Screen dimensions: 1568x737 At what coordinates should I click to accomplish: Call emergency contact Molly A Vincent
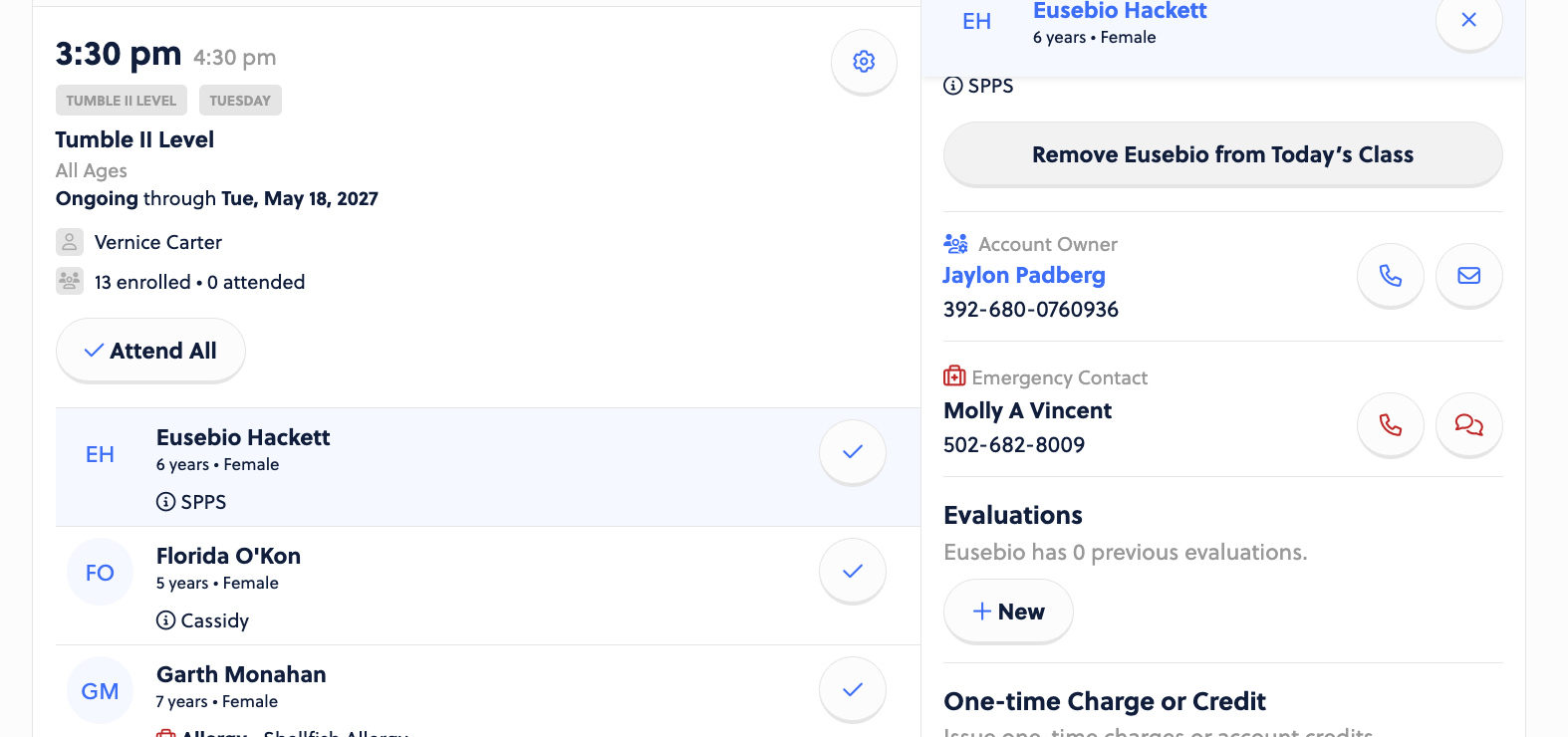[x=1390, y=425]
